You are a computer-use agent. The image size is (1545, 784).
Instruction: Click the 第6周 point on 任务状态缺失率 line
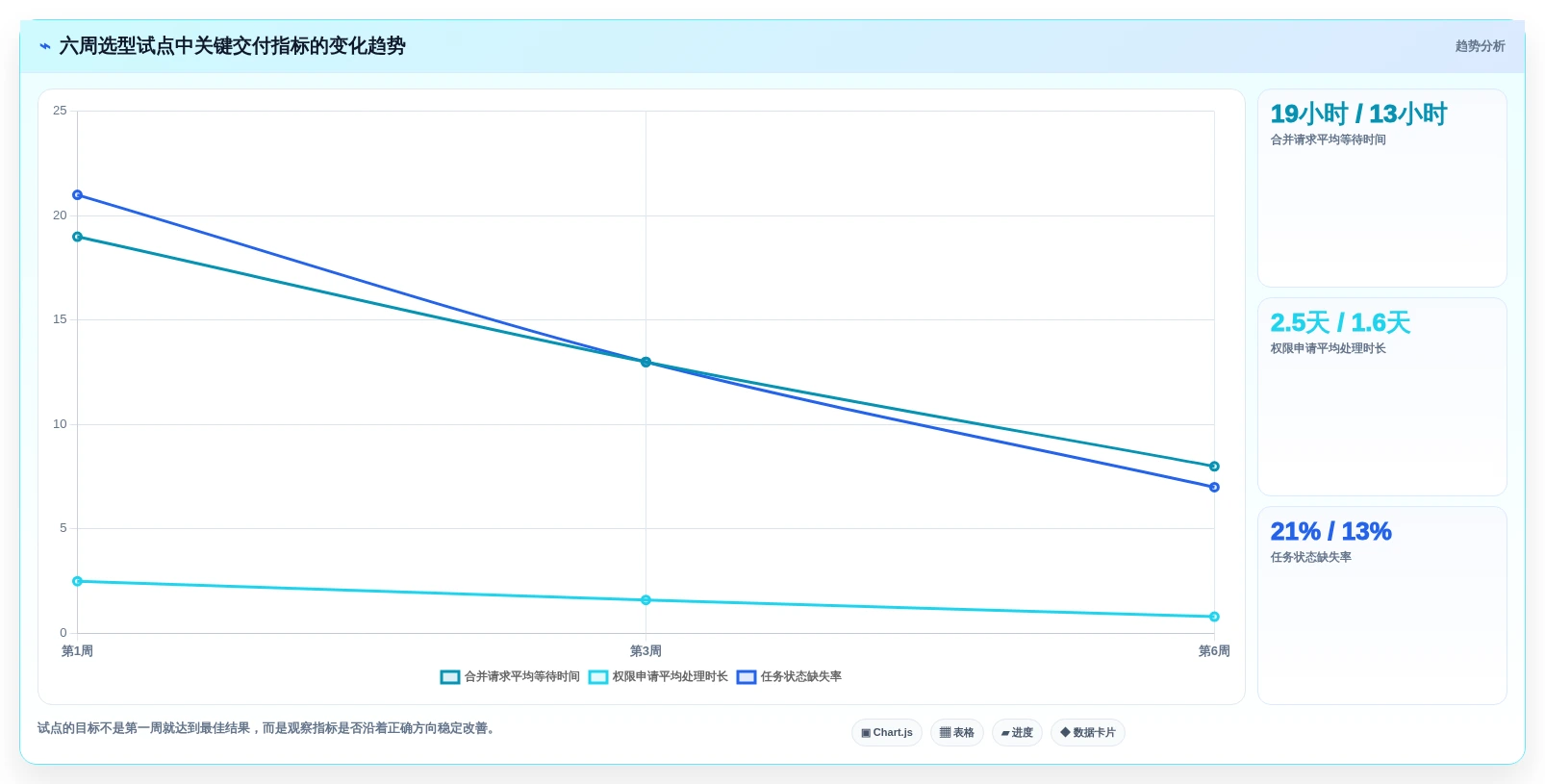pyautogui.click(x=1214, y=488)
